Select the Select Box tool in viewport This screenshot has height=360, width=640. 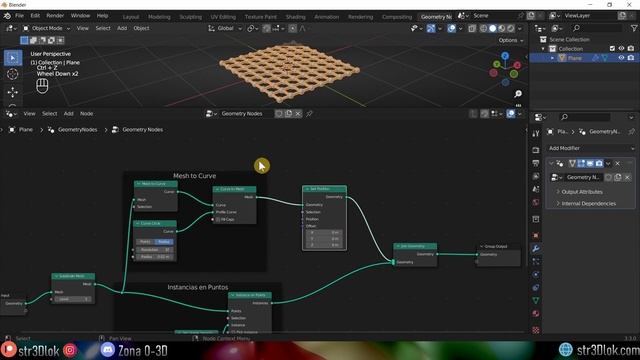pyautogui.click(x=13, y=58)
